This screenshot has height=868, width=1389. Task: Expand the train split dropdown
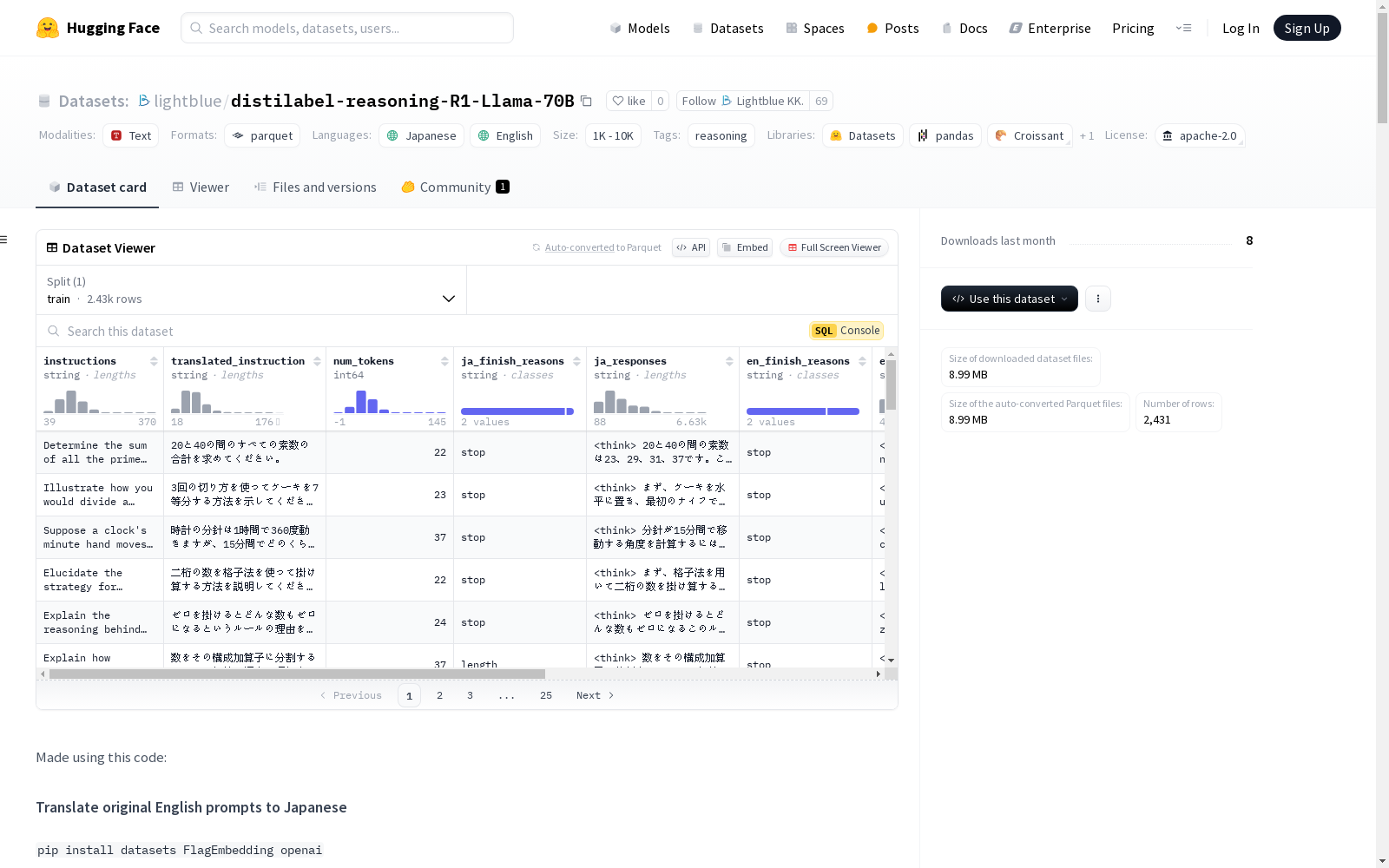coord(252,290)
